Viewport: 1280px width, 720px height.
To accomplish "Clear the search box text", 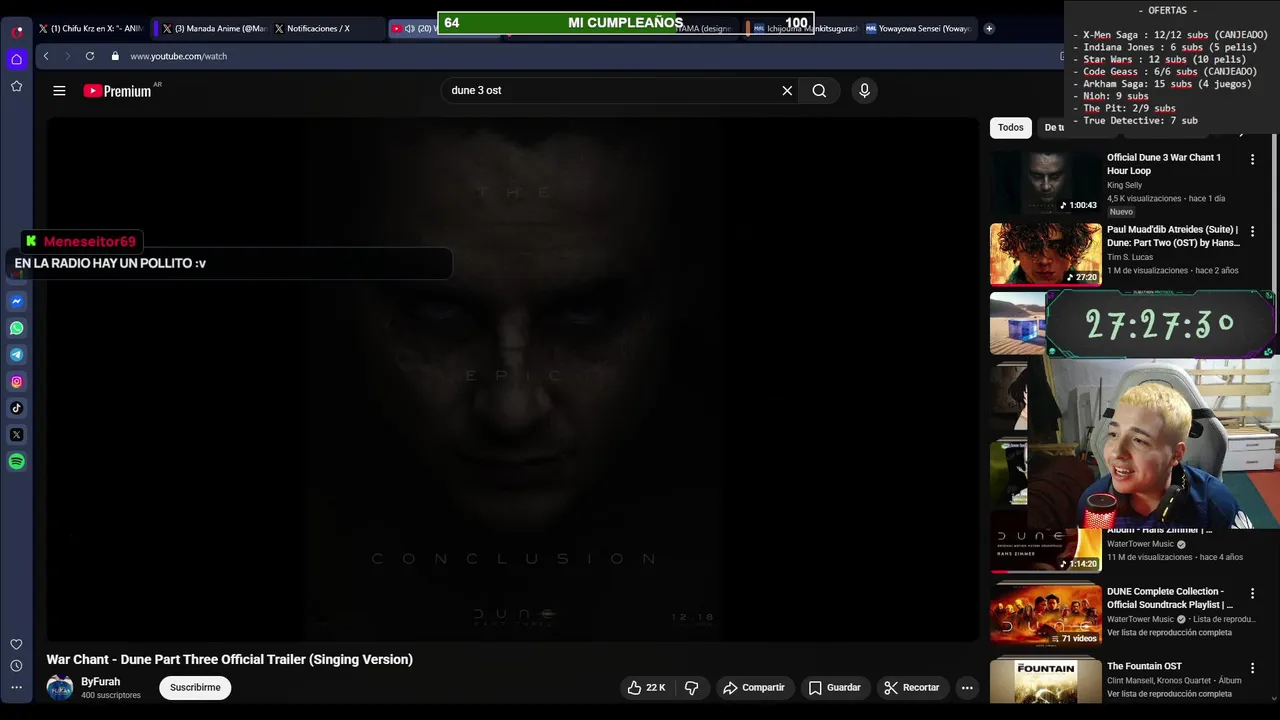I will [x=787, y=90].
